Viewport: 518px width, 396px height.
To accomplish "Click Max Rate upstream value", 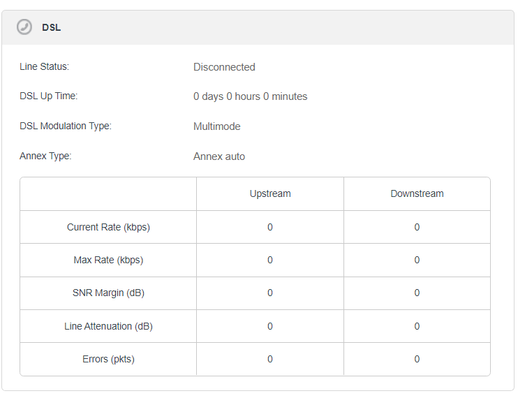I will click(x=270, y=260).
